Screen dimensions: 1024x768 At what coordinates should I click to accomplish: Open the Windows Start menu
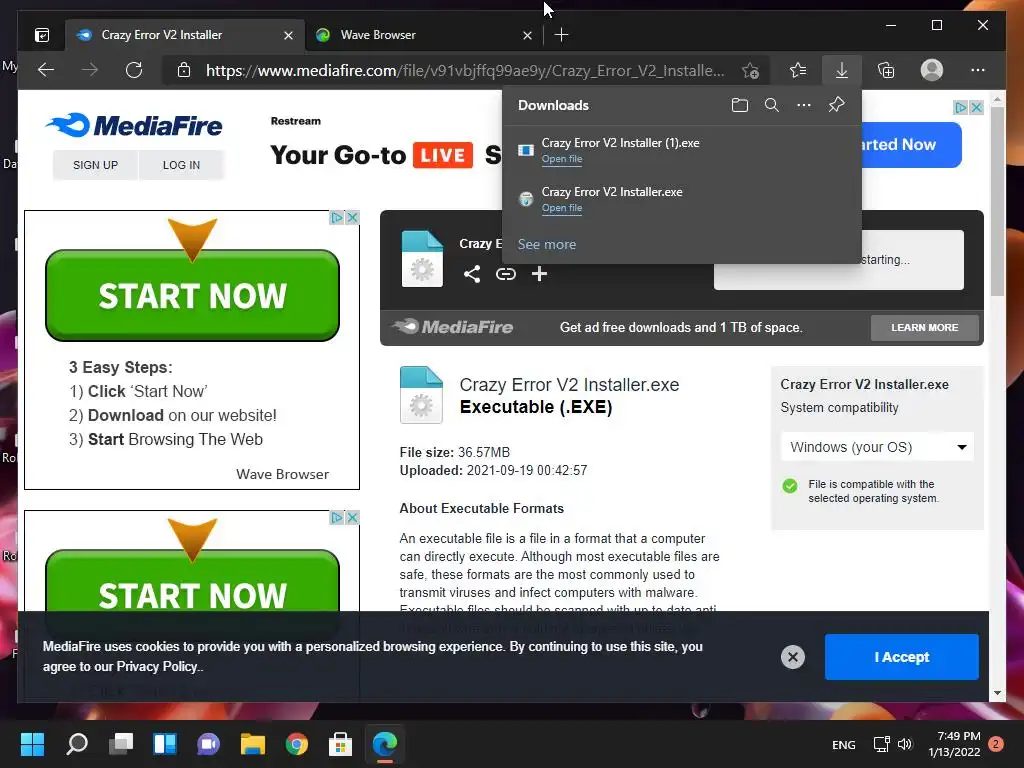click(x=32, y=744)
